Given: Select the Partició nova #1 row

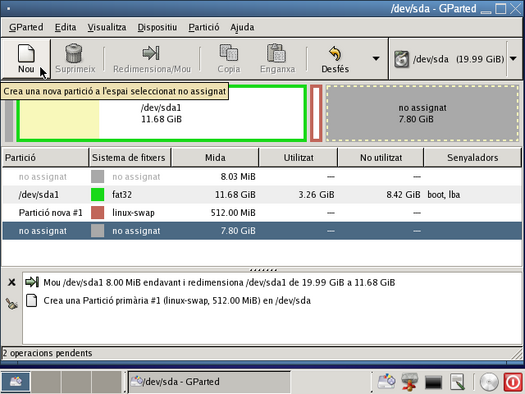Looking at the screenshot, I should point(262,213).
